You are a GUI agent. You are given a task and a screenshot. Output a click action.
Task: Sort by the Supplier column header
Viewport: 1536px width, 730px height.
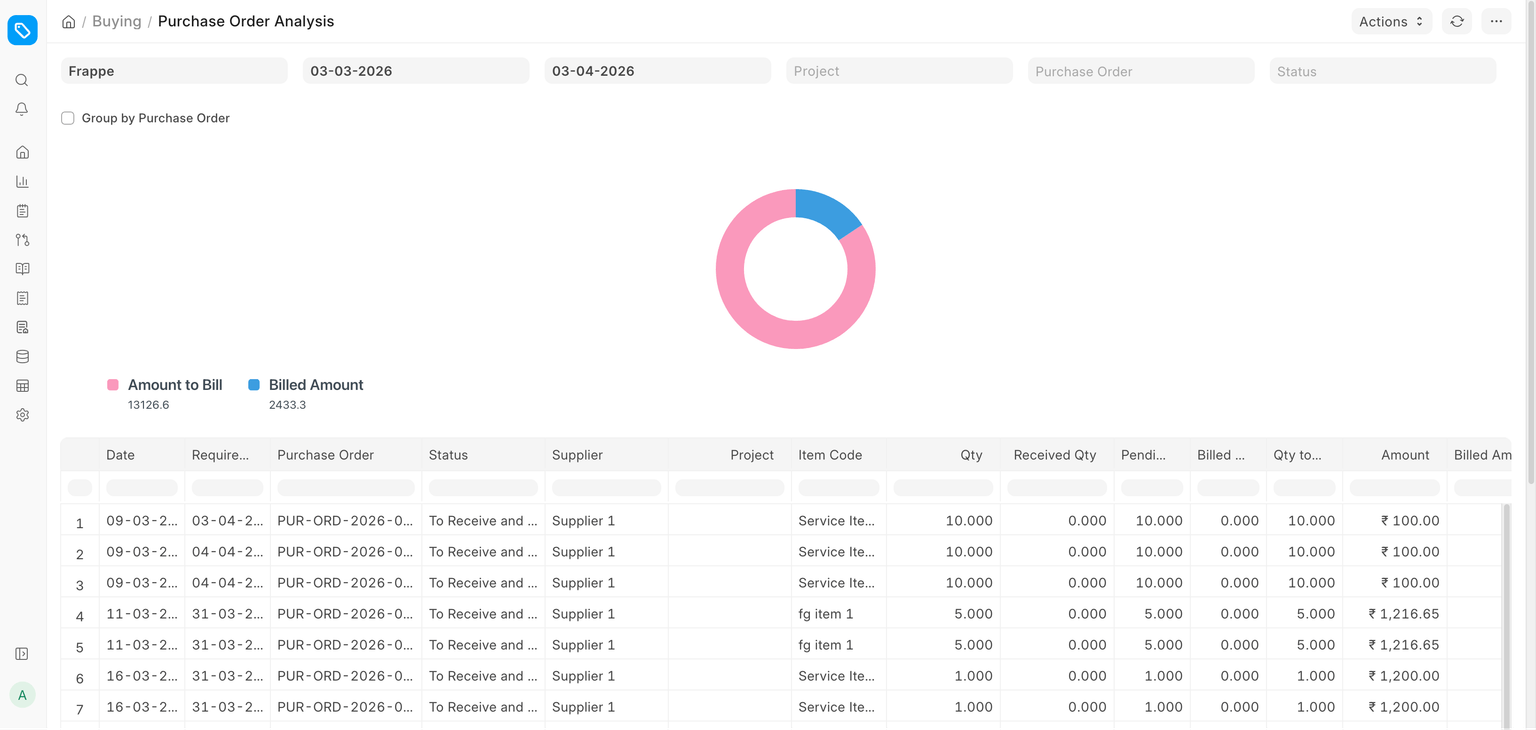click(578, 455)
